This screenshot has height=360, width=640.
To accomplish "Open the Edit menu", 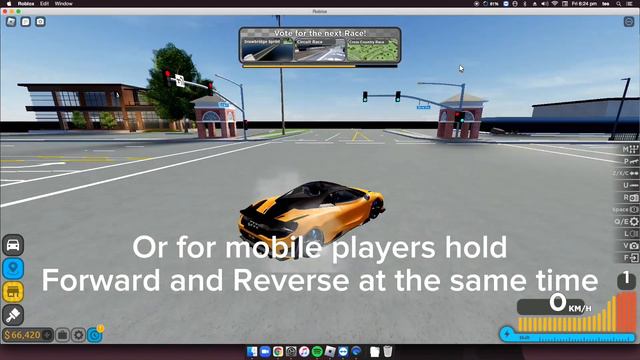I will pyautogui.click(x=44, y=4).
